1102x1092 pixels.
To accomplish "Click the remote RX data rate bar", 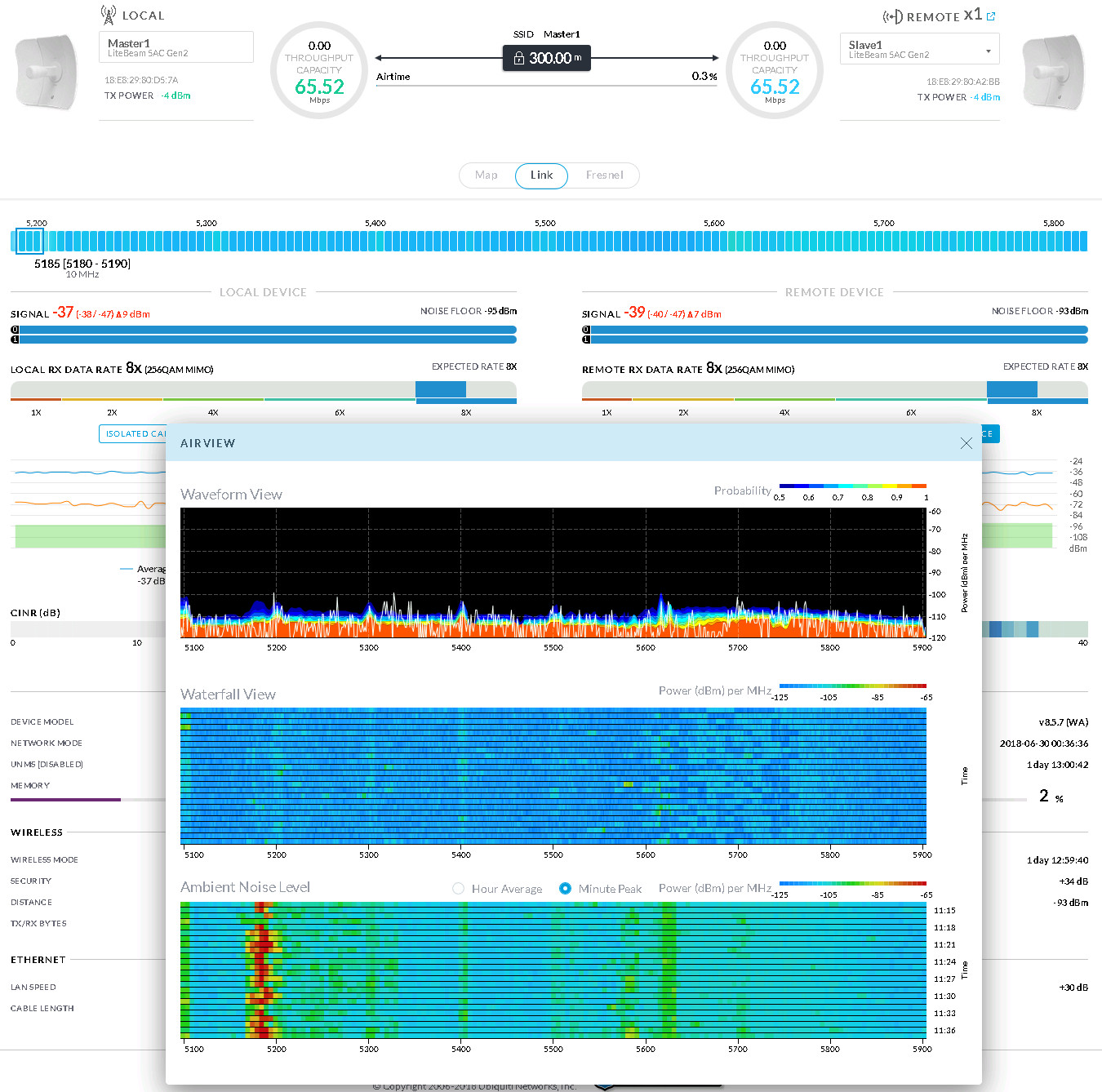I will click(835, 391).
